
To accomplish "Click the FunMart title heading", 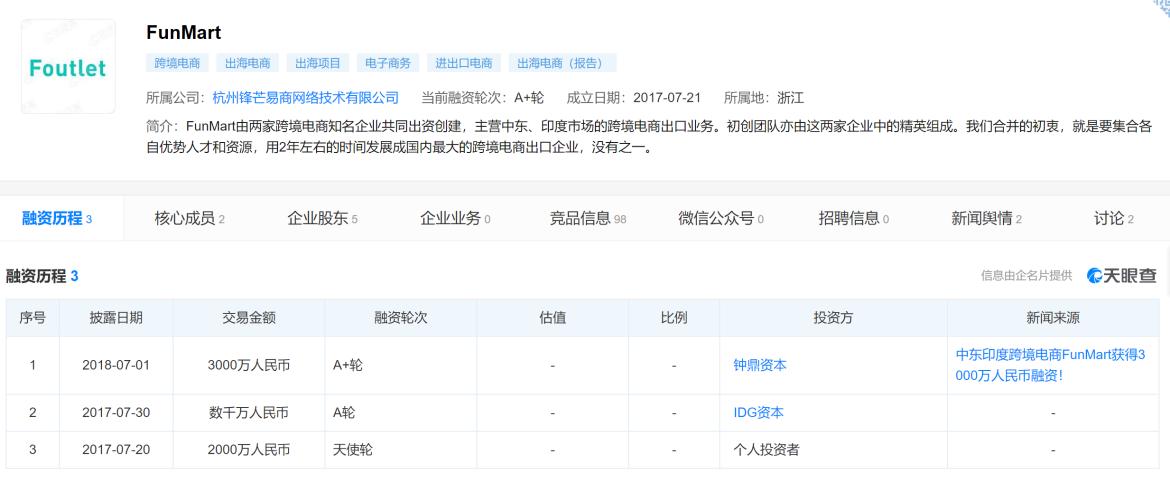I will pyautogui.click(x=184, y=33).
